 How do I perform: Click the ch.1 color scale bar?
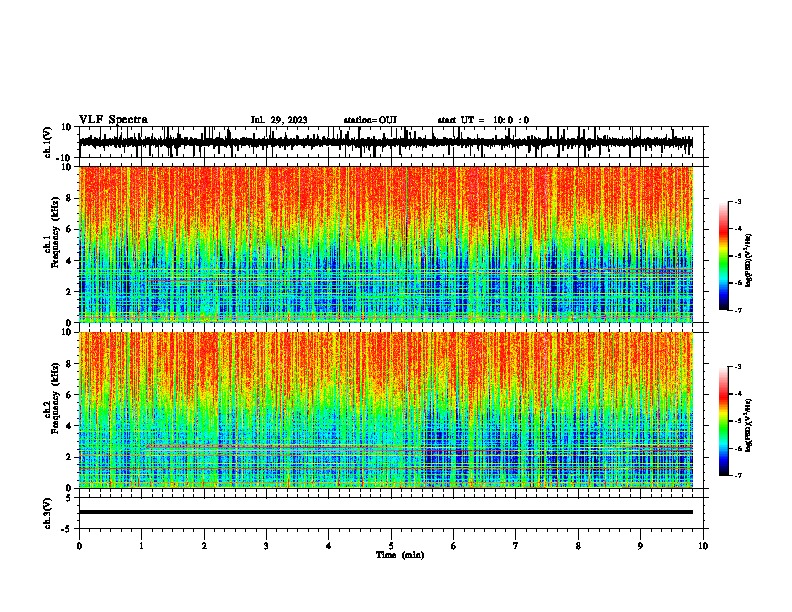coord(723,256)
